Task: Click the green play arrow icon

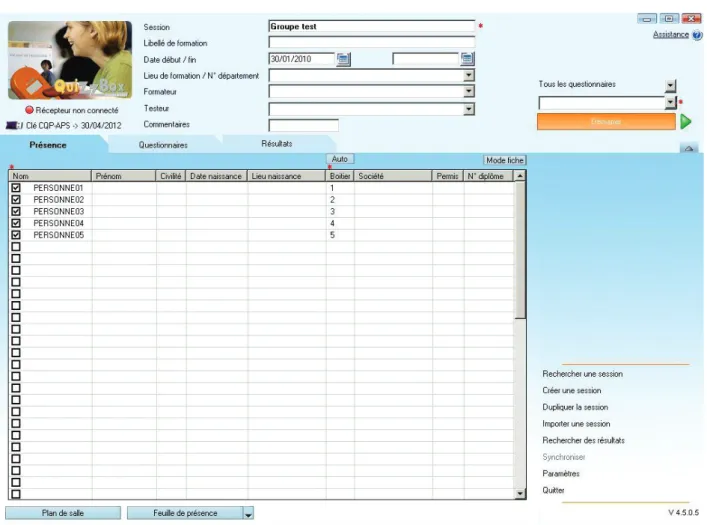Action: pyautogui.click(x=686, y=122)
